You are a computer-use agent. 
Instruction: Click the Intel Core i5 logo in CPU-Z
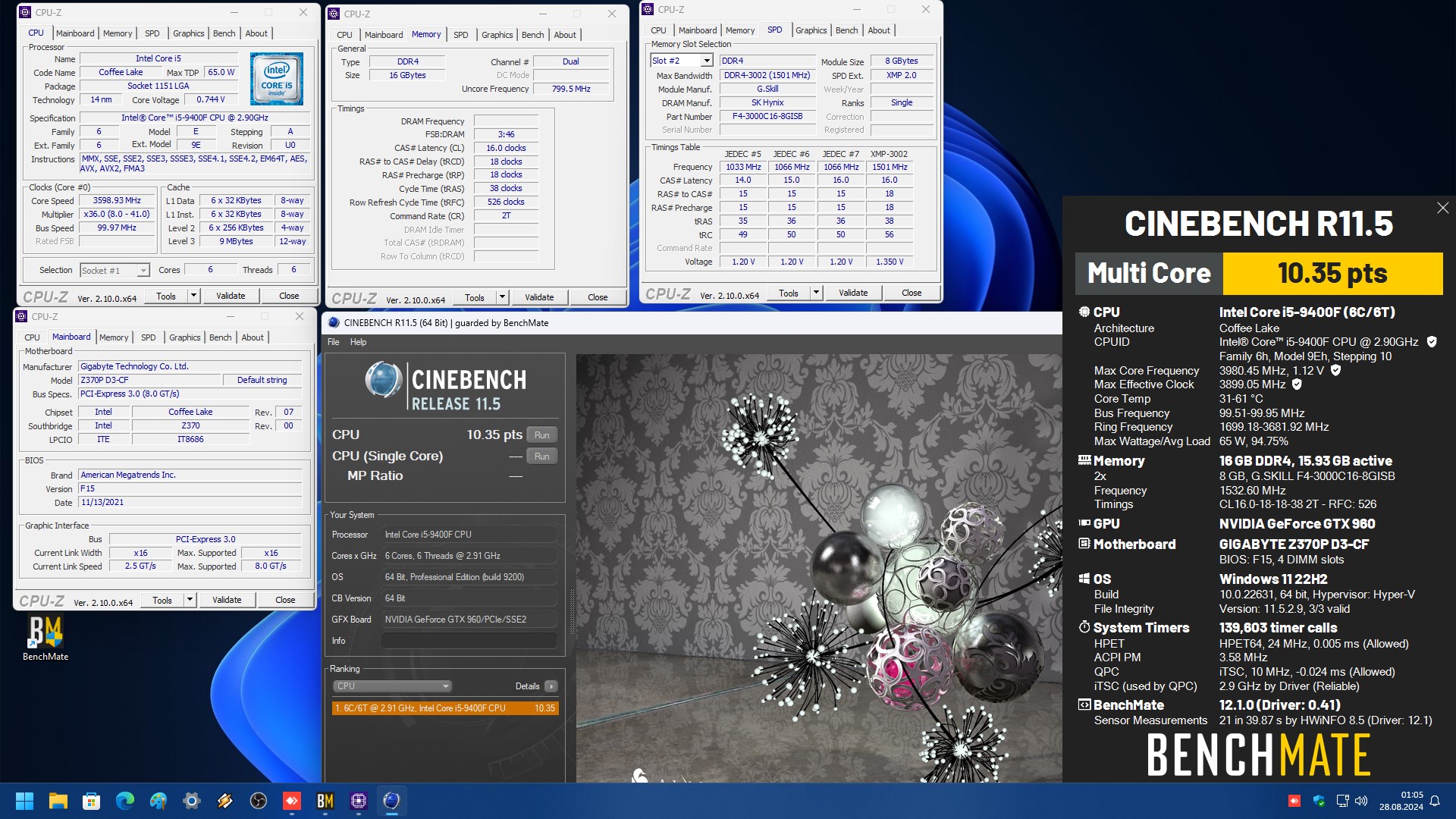pyautogui.click(x=277, y=79)
